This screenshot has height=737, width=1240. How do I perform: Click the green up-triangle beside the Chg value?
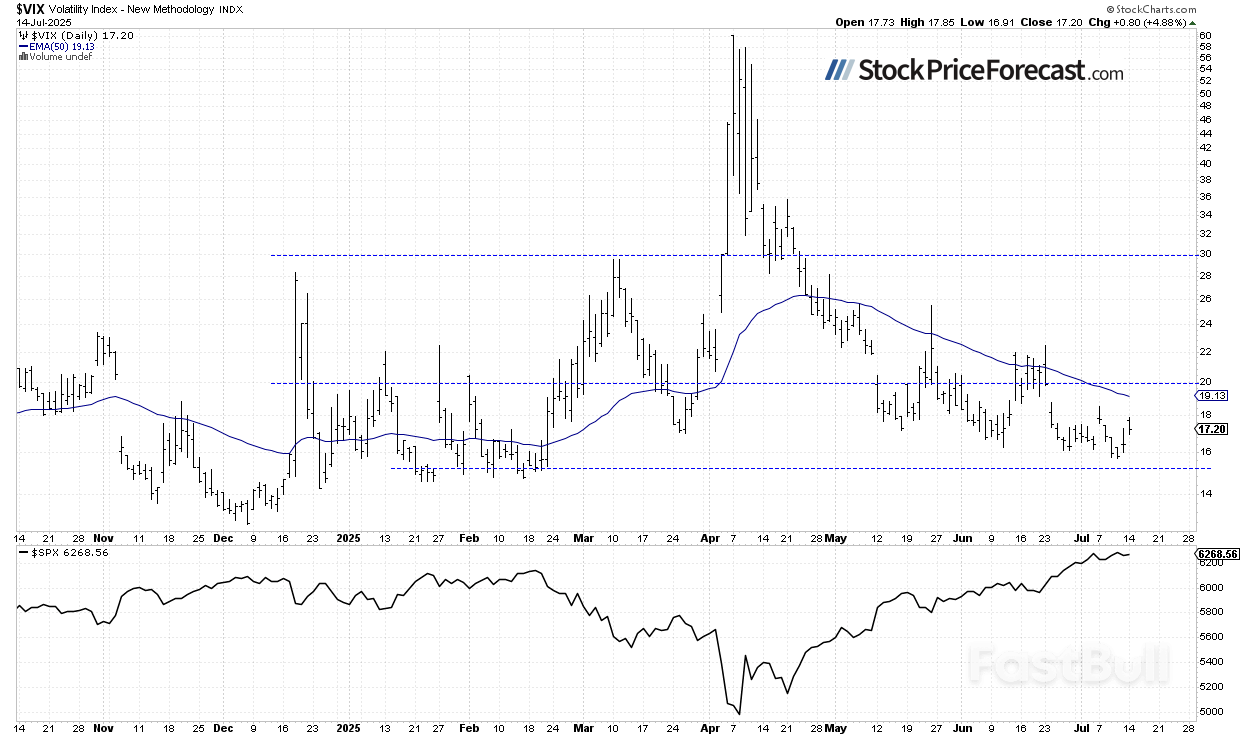[1192, 22]
